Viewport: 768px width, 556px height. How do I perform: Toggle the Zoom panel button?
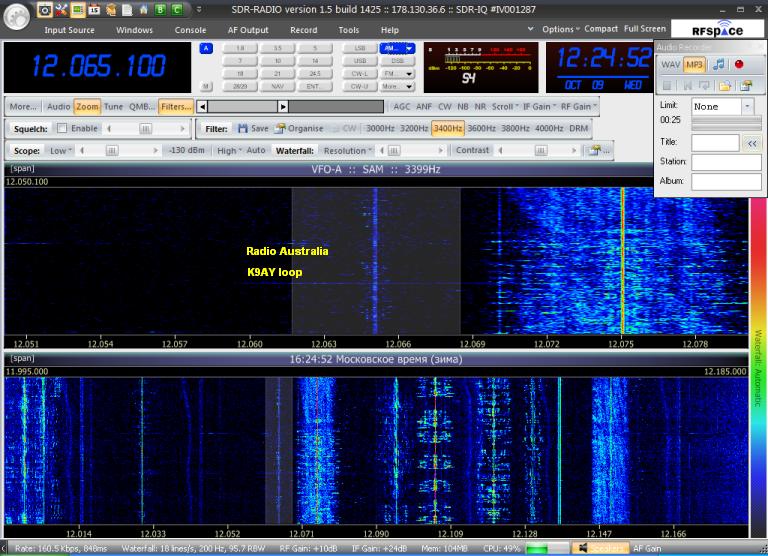pos(87,106)
